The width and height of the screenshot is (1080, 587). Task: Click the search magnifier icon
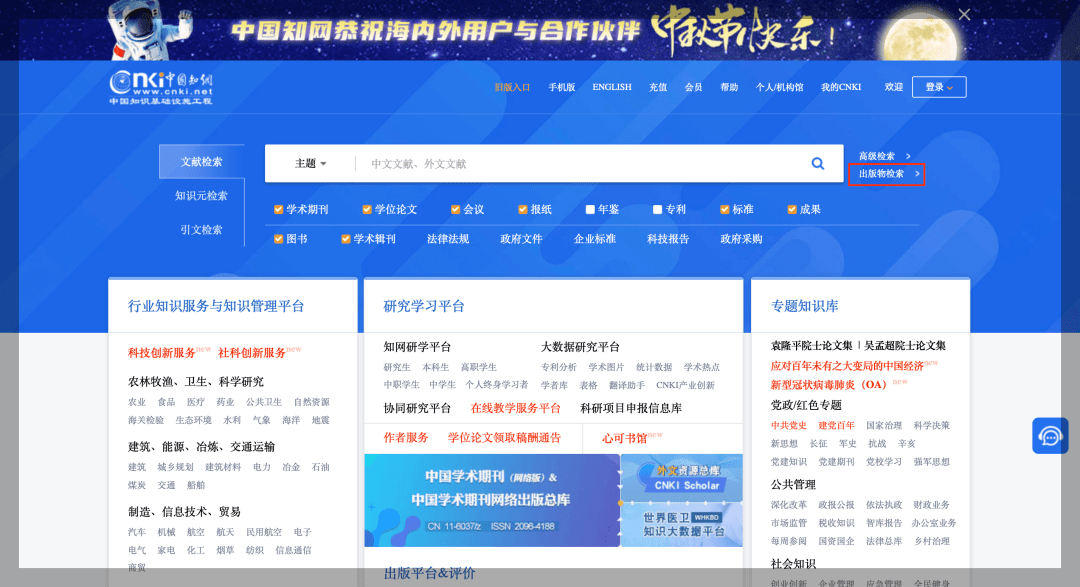point(816,163)
